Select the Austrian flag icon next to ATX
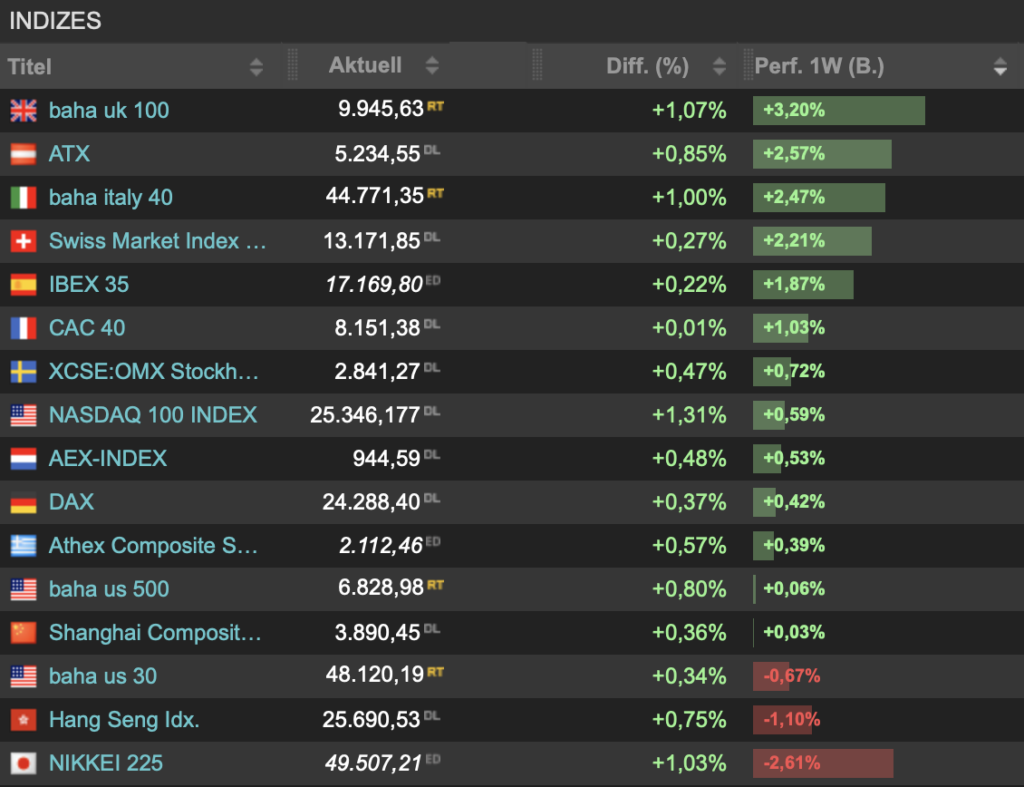This screenshot has width=1024, height=787. pyautogui.click(x=24, y=154)
